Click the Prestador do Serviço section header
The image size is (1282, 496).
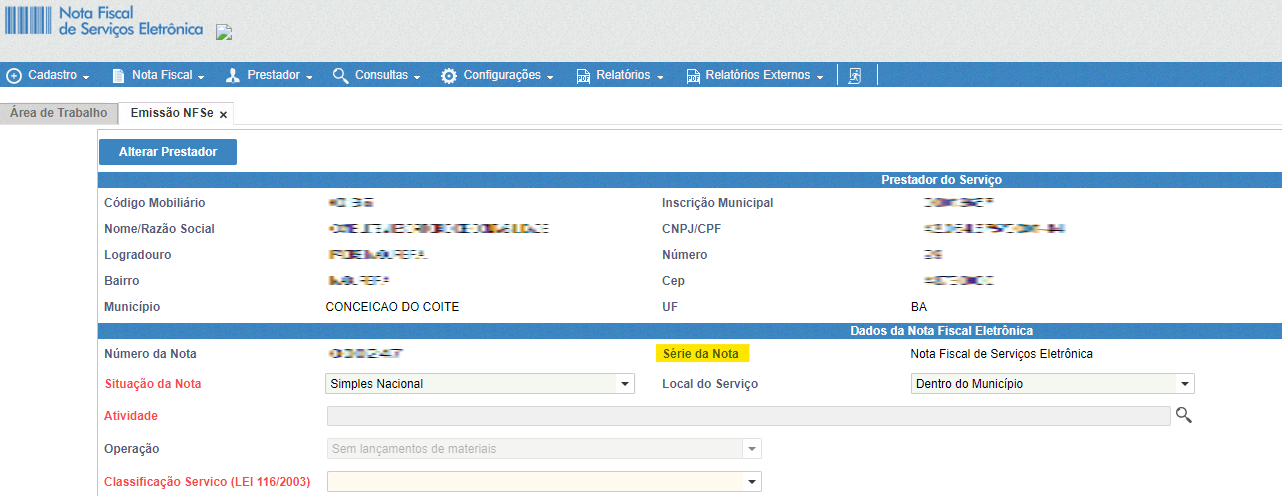pos(941,180)
